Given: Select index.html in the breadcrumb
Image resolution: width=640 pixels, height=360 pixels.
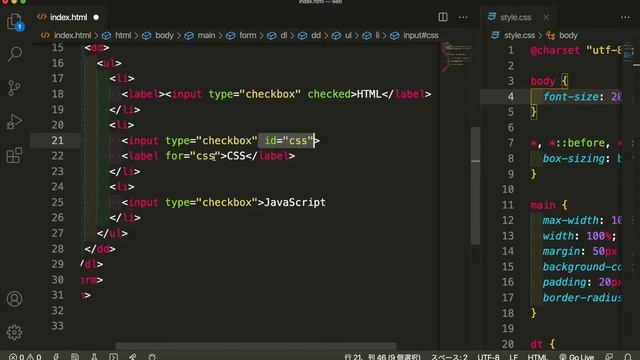Looking at the screenshot, I should pyautogui.click(x=72, y=36).
